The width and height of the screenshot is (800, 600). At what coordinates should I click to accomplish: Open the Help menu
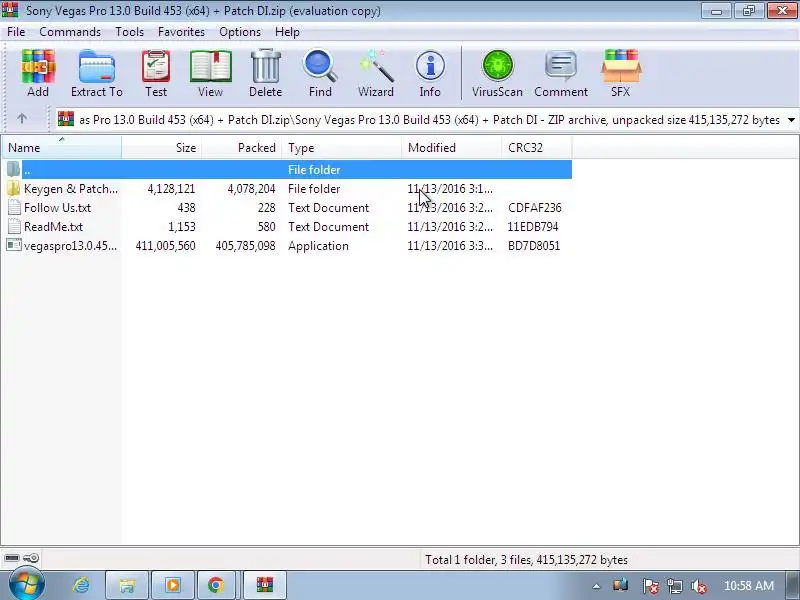point(287,32)
